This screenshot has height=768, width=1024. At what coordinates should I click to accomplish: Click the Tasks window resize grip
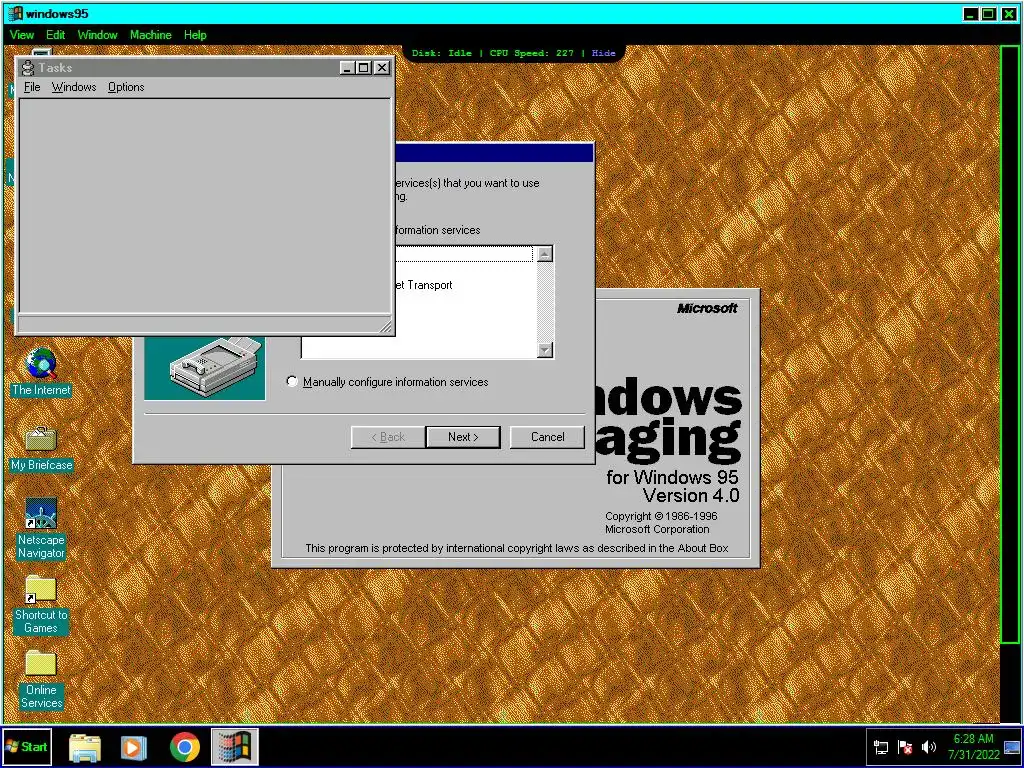385,326
